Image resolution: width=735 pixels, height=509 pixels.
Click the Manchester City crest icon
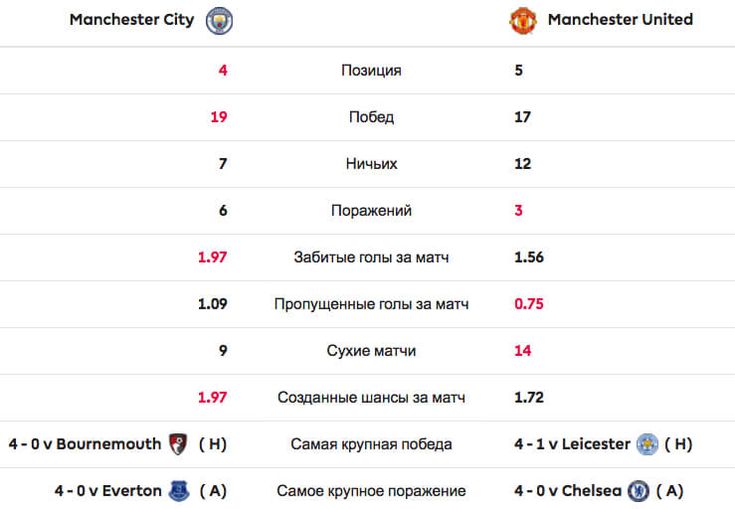click(x=219, y=21)
